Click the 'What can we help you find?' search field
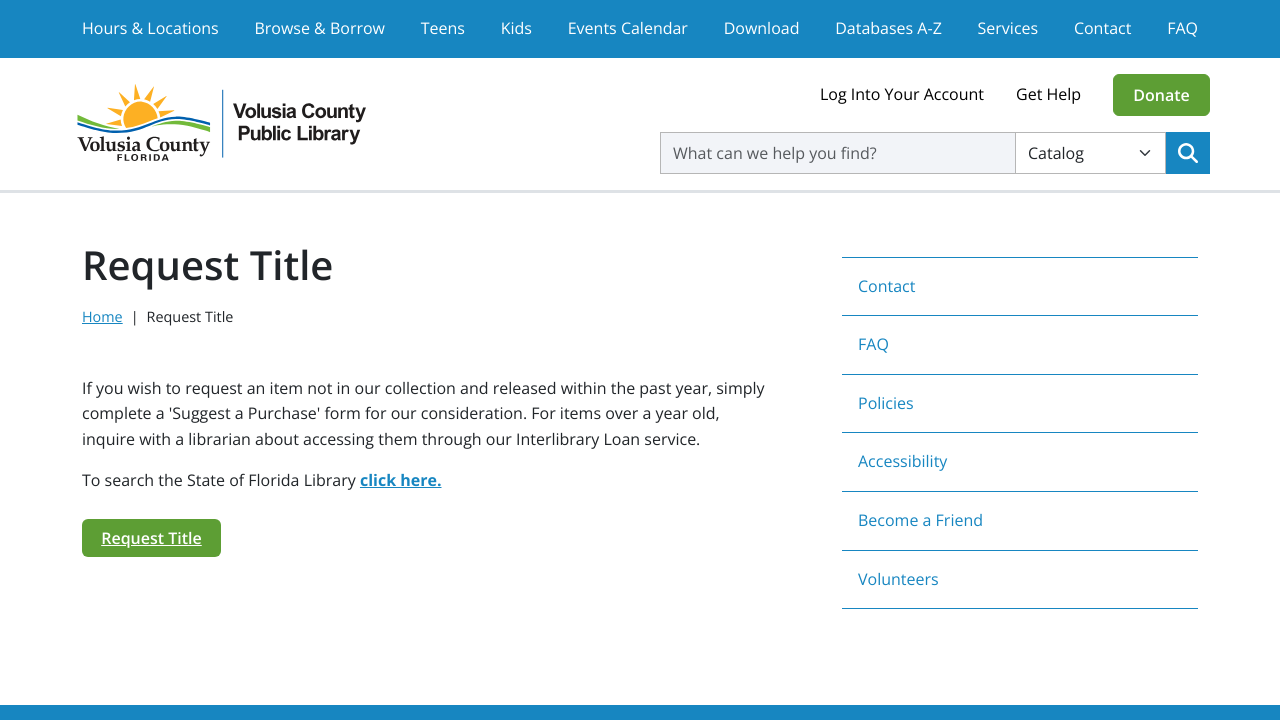The image size is (1280, 720). (x=837, y=152)
